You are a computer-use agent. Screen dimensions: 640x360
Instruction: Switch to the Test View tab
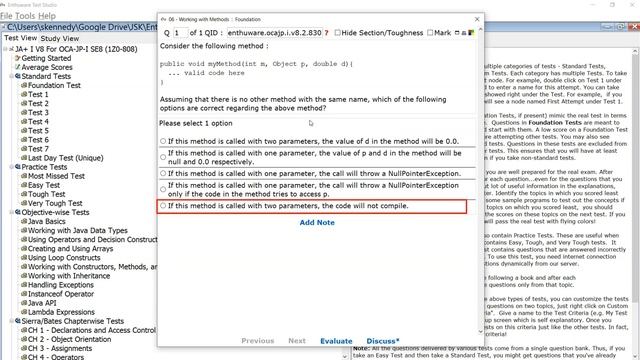pyautogui.click(x=20, y=38)
